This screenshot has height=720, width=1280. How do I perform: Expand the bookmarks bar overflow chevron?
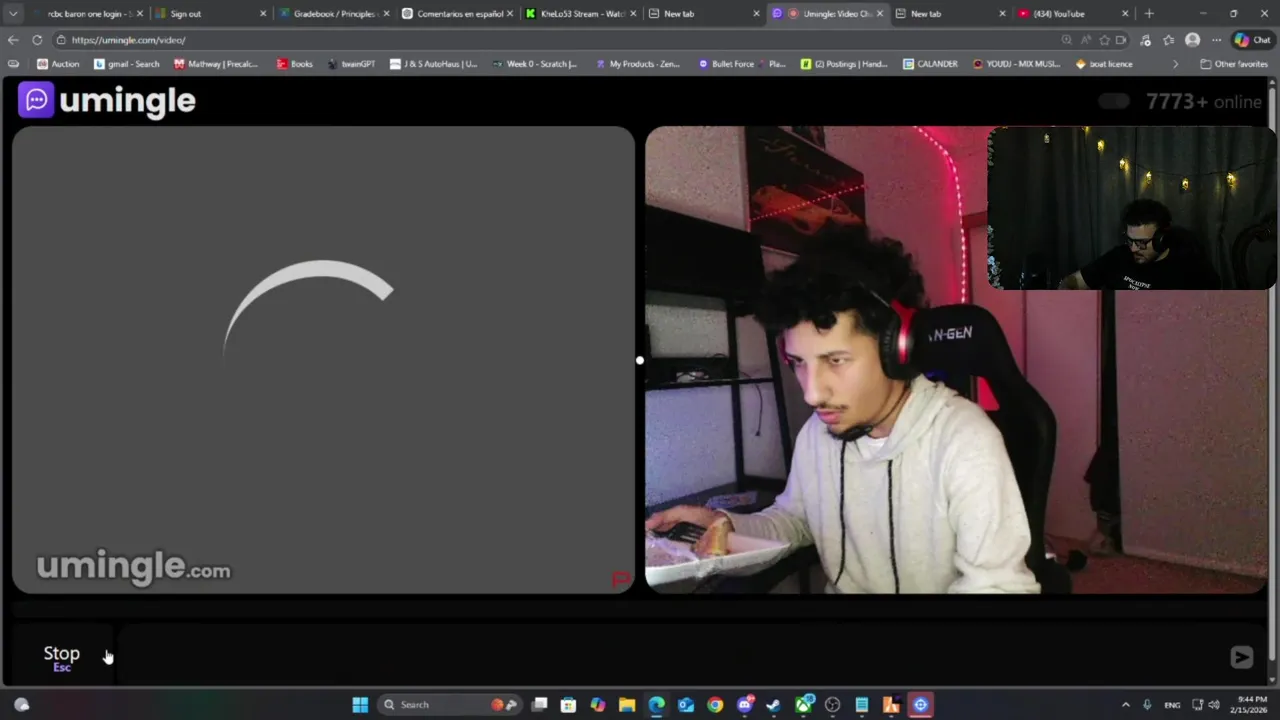point(1175,64)
